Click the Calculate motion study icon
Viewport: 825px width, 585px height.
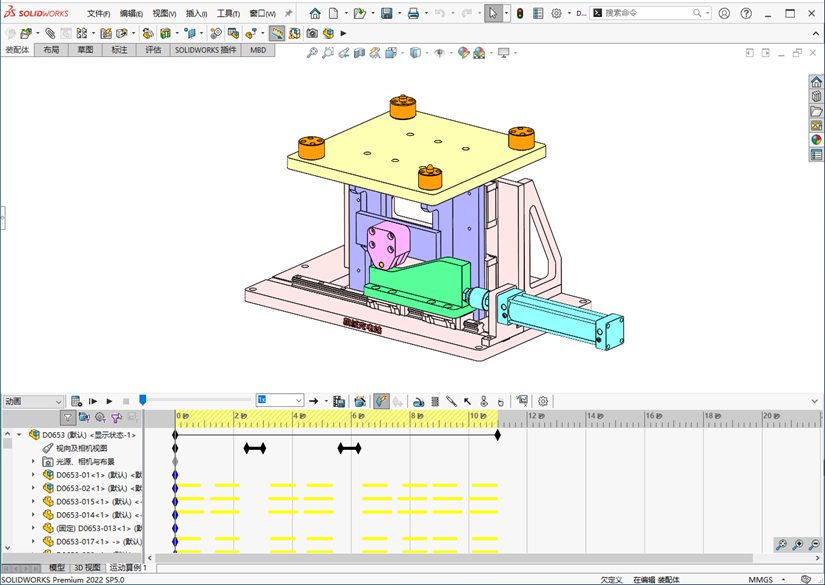[76, 401]
